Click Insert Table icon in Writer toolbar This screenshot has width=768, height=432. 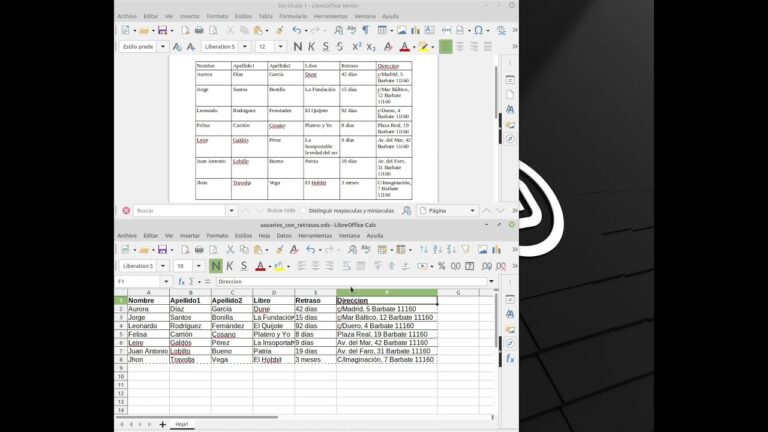pos(382,30)
